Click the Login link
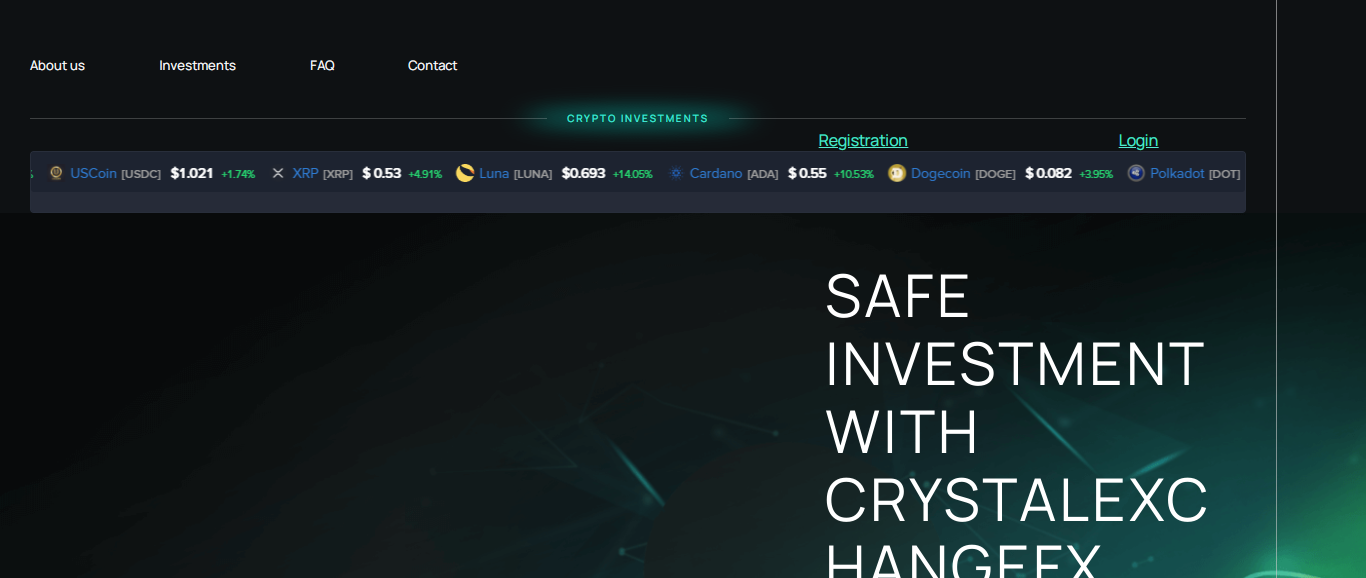The height and width of the screenshot is (578, 1366). (1138, 140)
